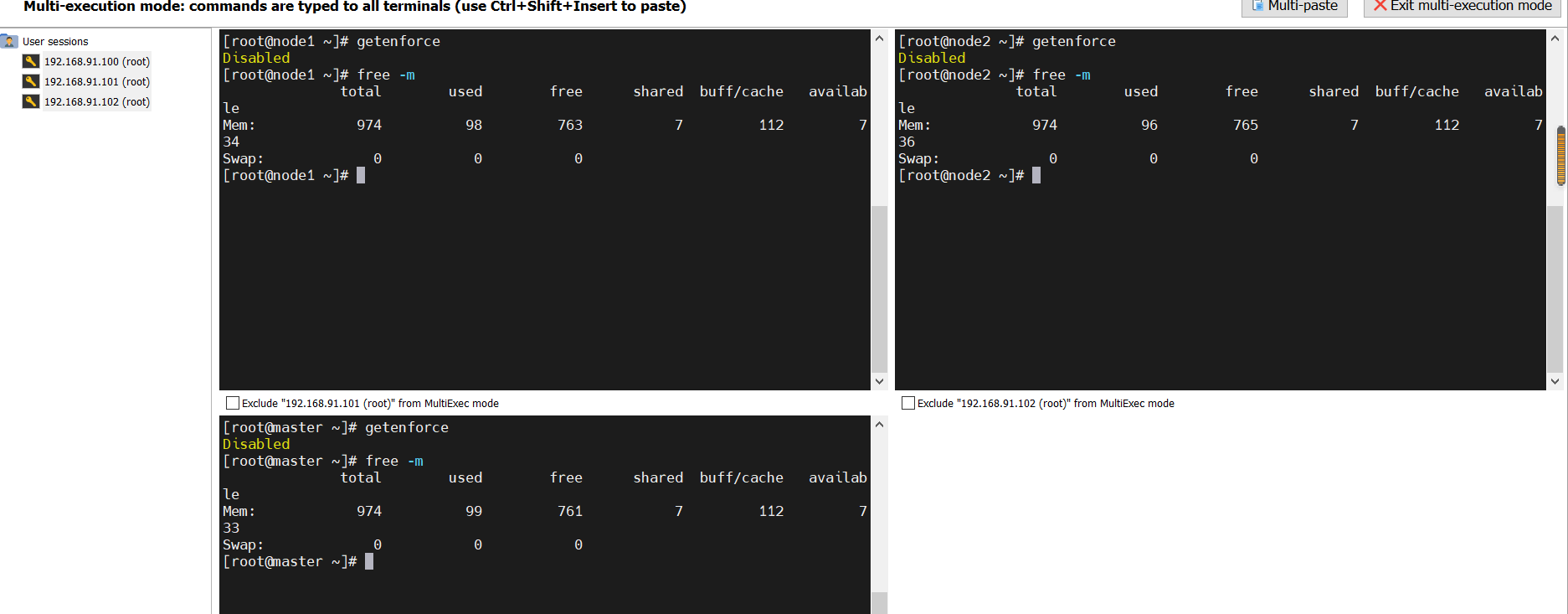
Task: Click "getenforce" command in node2 terminal
Action: click(1074, 41)
